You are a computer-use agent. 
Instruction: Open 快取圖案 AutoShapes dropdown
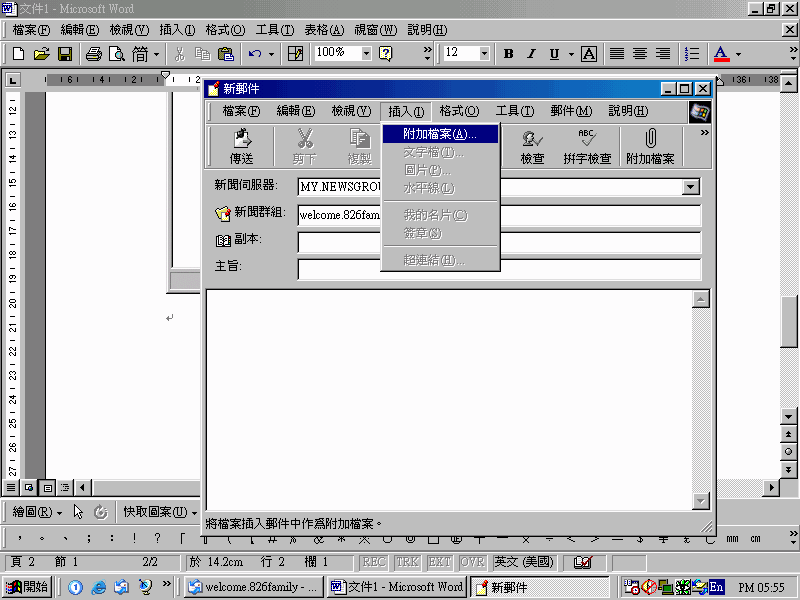pos(160,512)
